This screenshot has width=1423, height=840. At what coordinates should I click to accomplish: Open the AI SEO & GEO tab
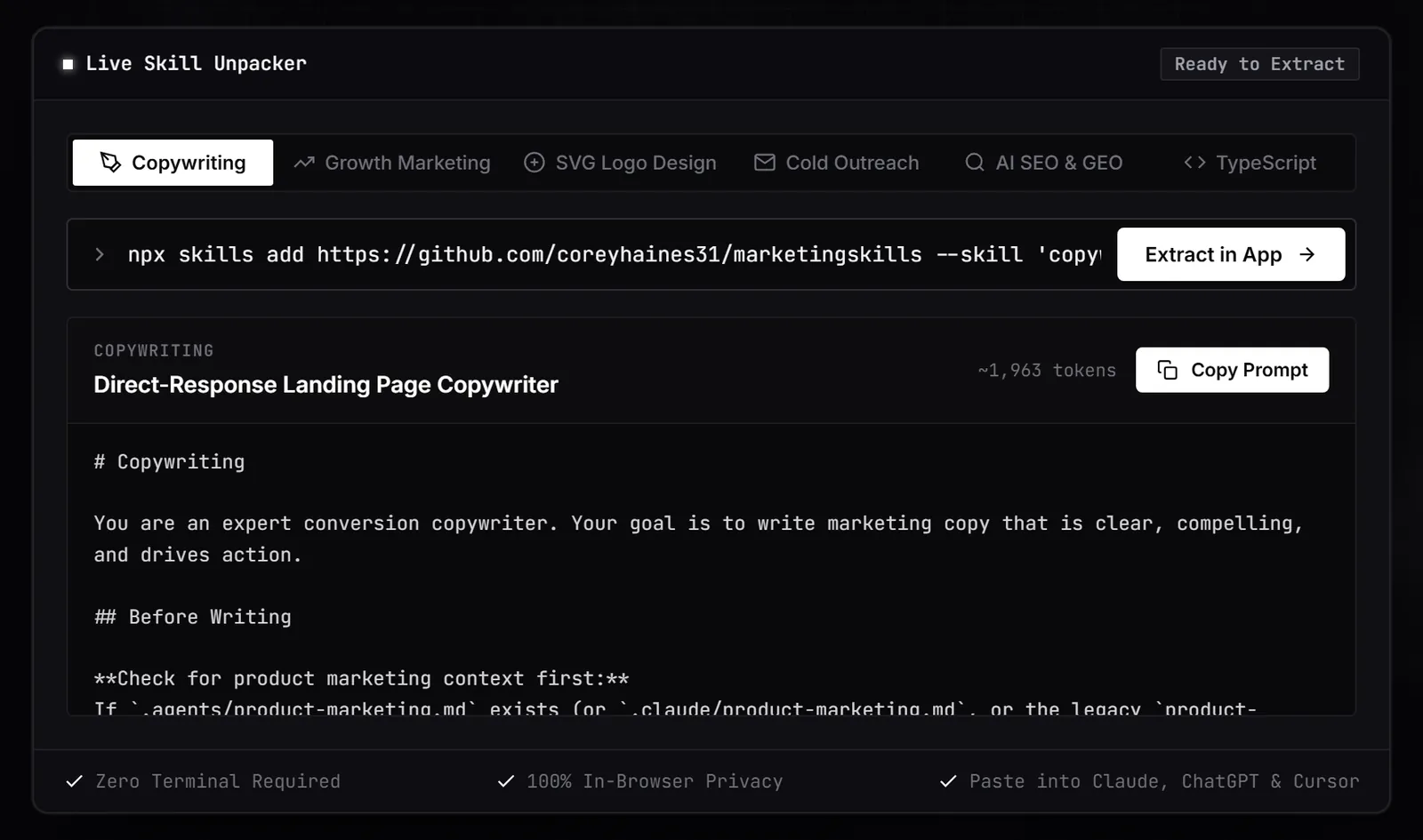coord(1044,163)
